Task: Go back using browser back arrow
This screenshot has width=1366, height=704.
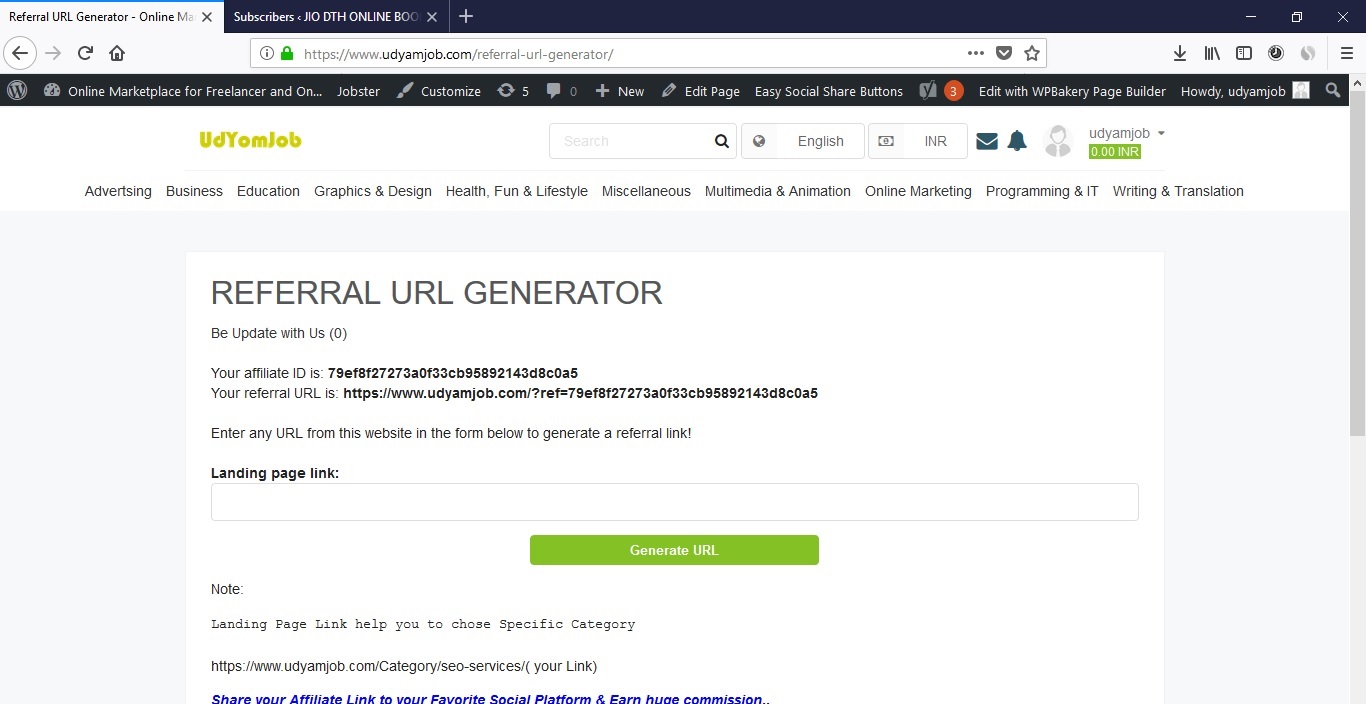Action: (20, 53)
